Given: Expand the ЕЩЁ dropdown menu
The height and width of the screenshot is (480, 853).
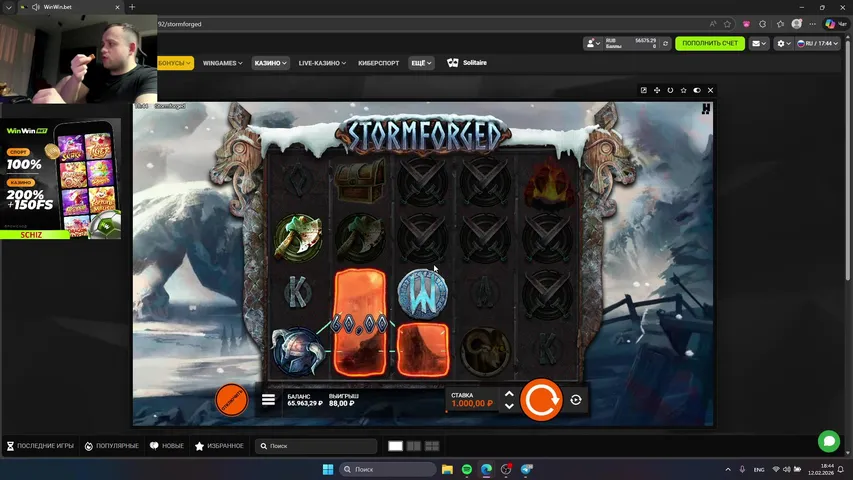Looking at the screenshot, I should click(x=421, y=63).
